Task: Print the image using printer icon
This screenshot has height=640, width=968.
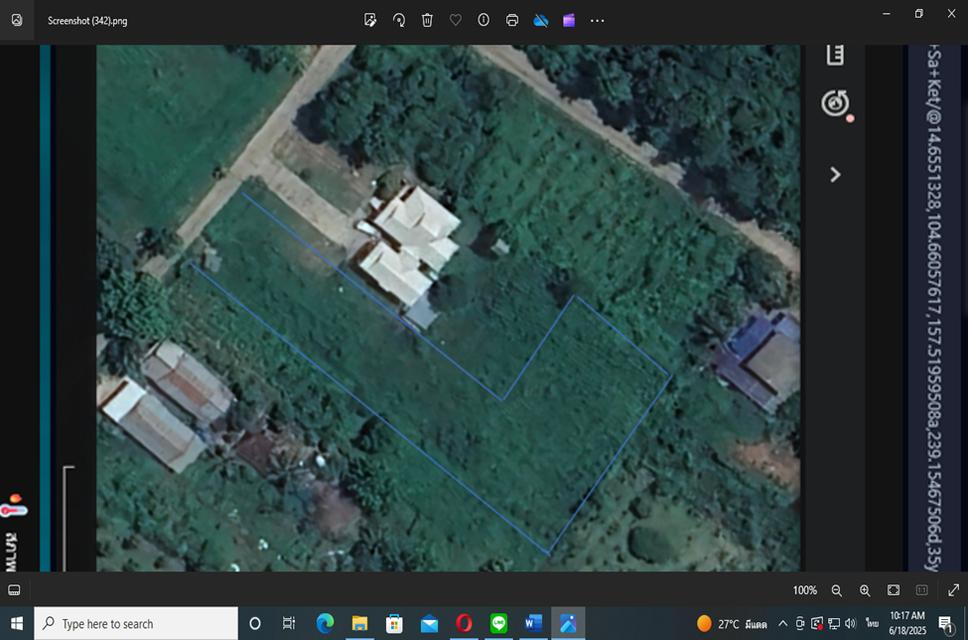Action: (x=512, y=20)
